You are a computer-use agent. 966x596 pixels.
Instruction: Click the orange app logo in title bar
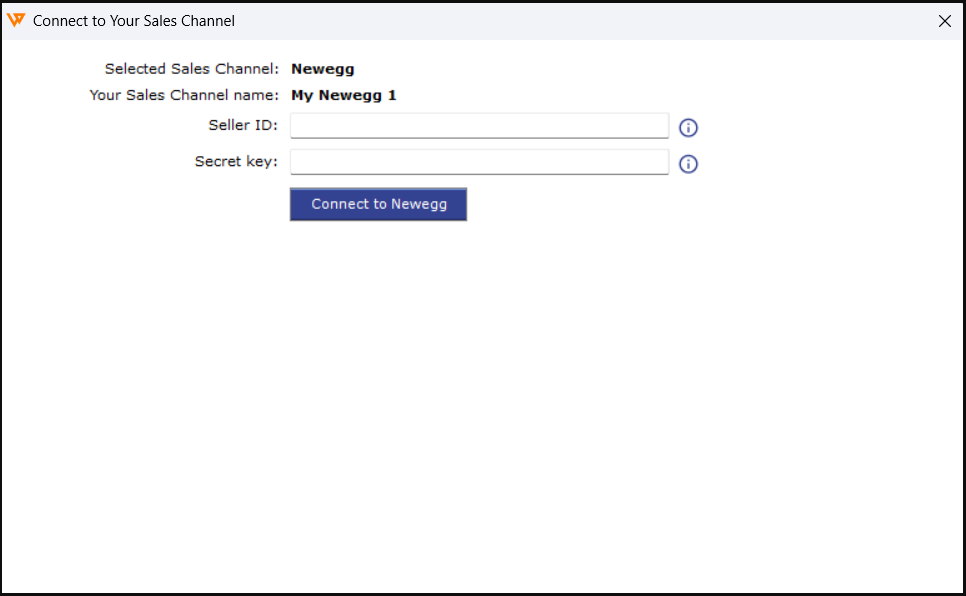coord(16,20)
